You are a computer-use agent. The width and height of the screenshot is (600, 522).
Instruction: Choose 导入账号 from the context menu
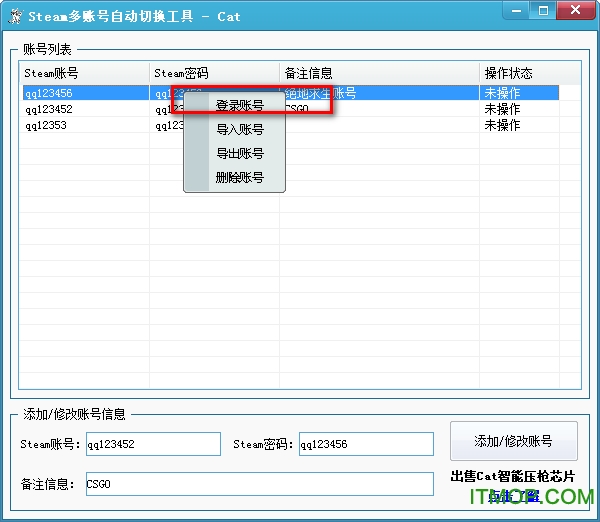pos(240,129)
